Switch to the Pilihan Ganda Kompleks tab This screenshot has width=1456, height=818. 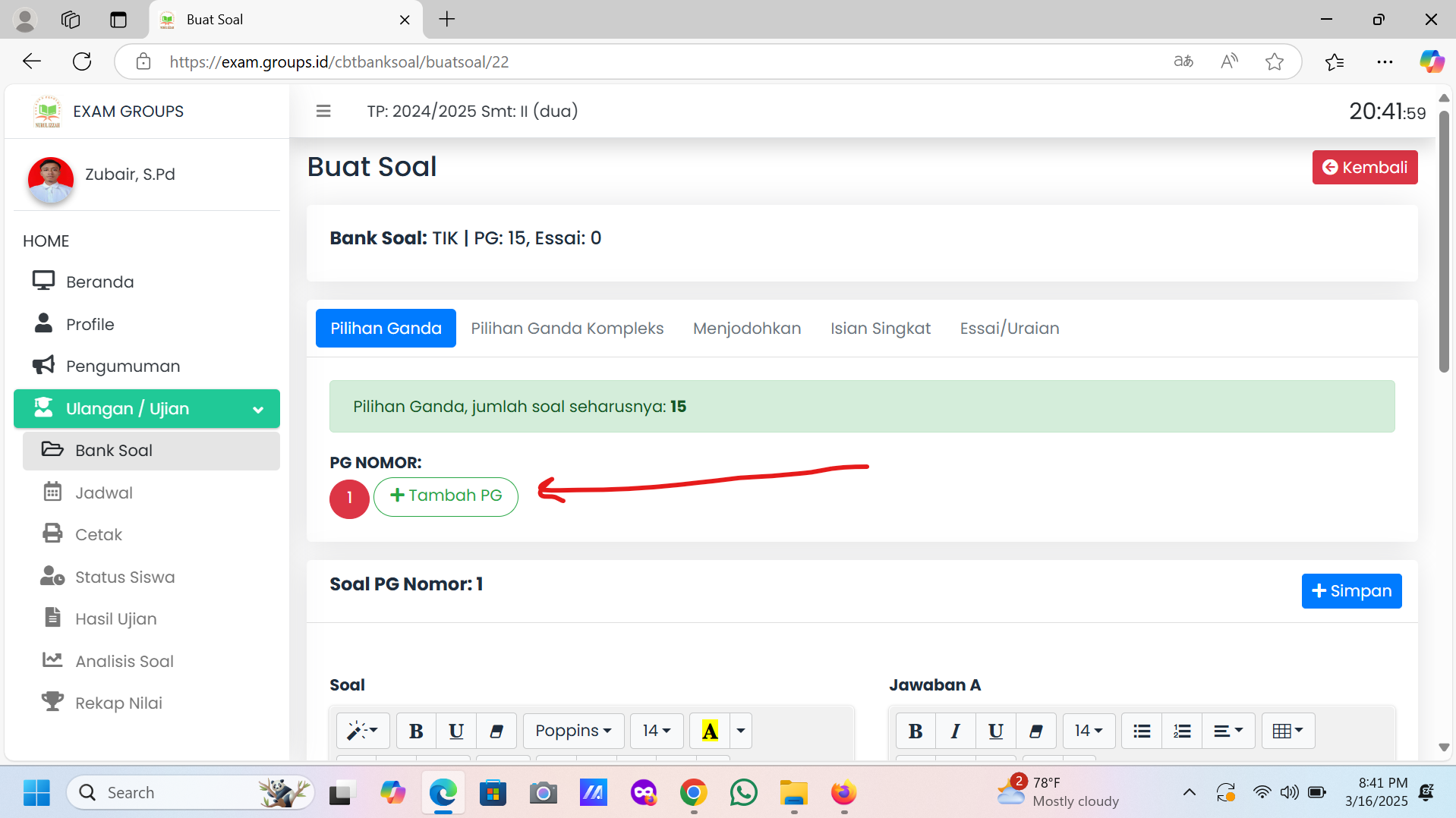pos(567,329)
